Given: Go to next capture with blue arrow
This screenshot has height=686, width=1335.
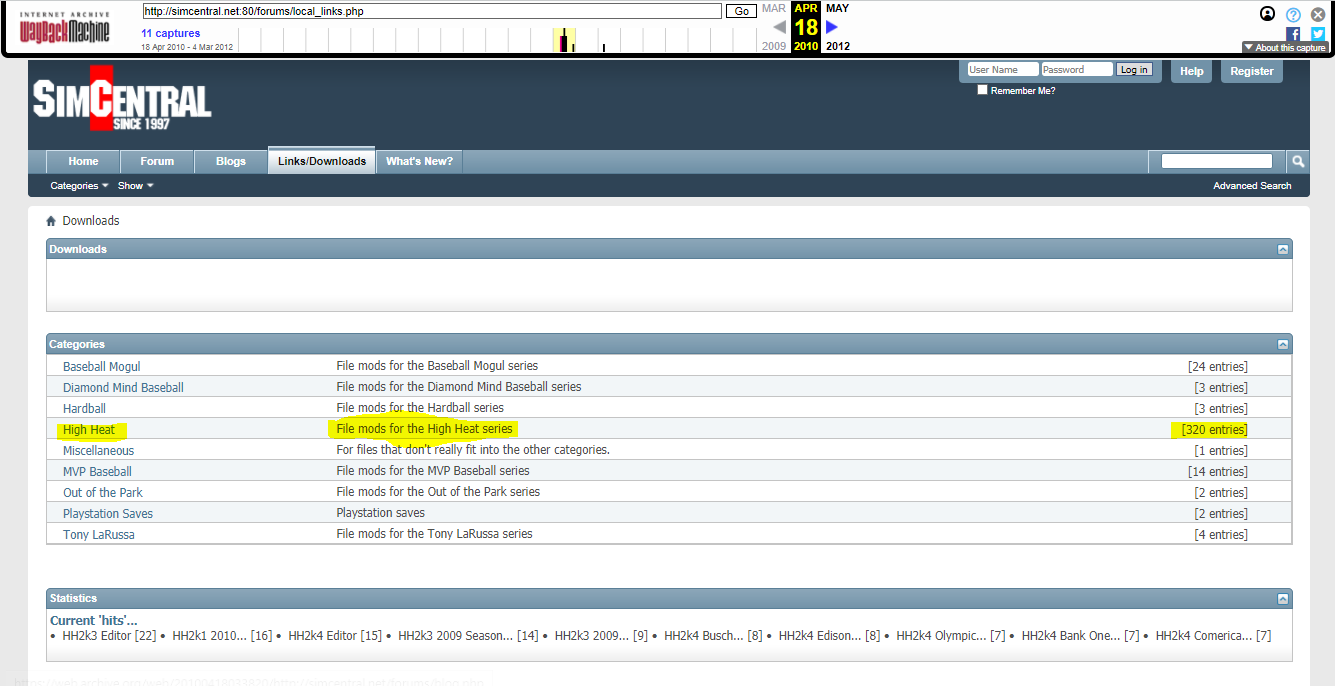Looking at the screenshot, I should tap(832, 27).
